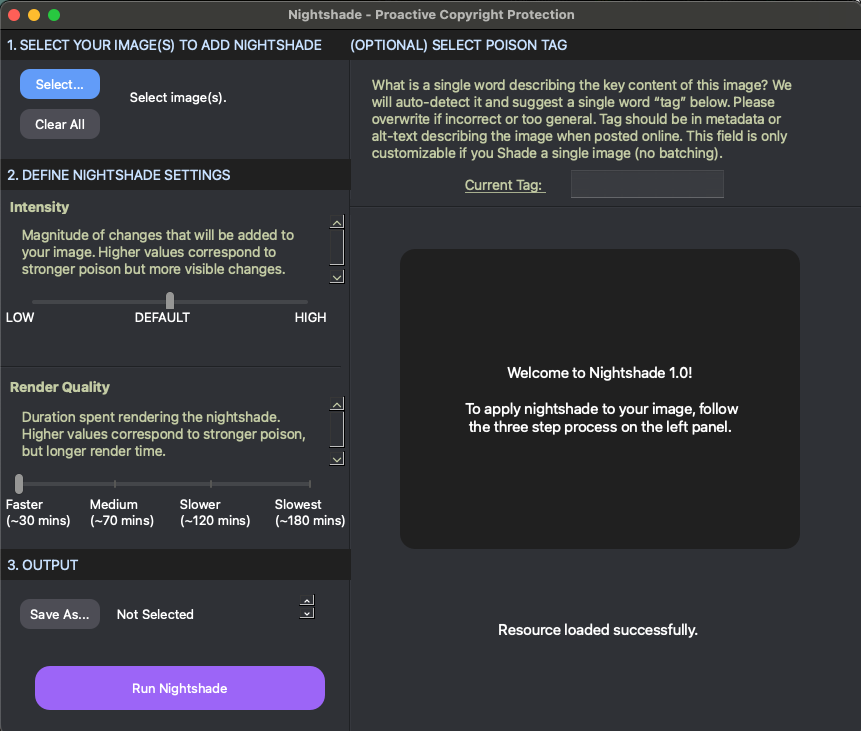
Task: Click the Intensity slider handle
Action: coord(170,301)
